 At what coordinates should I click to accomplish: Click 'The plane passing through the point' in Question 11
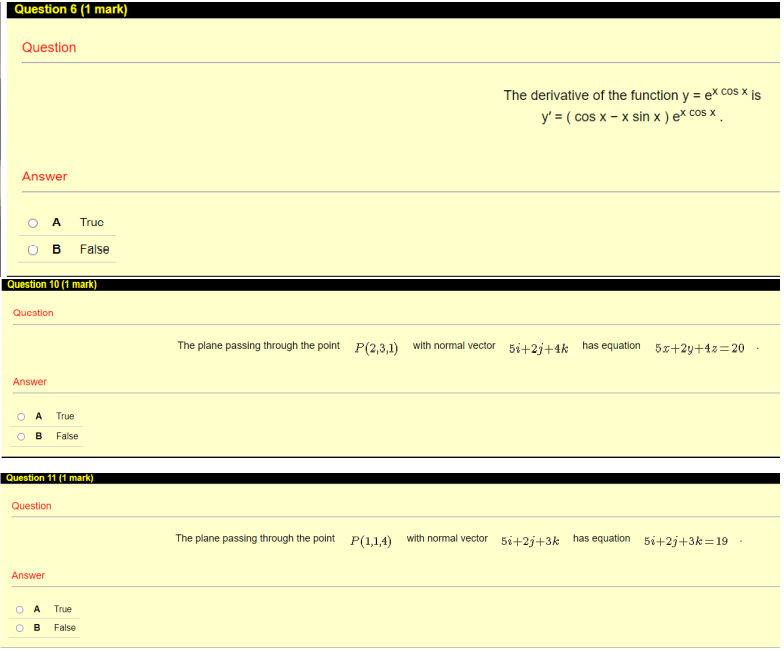point(255,538)
